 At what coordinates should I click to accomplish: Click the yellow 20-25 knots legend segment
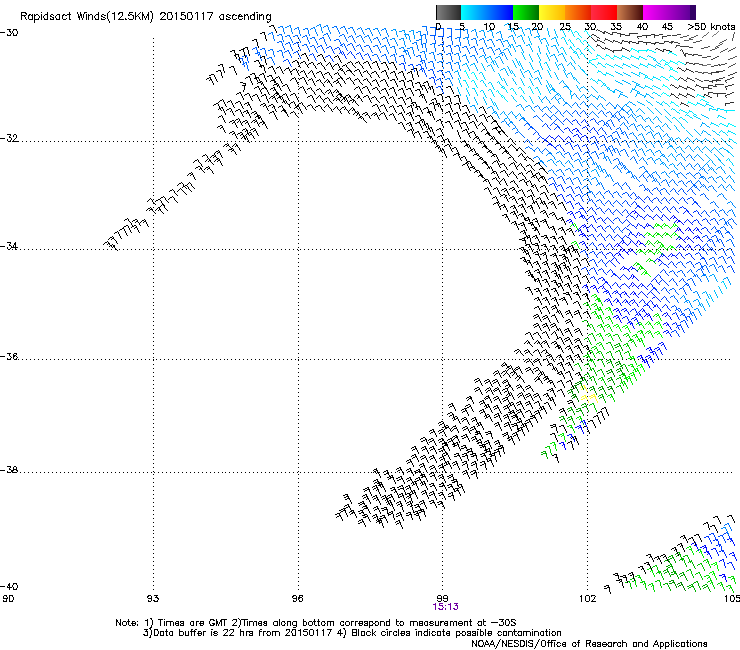[552, 12]
